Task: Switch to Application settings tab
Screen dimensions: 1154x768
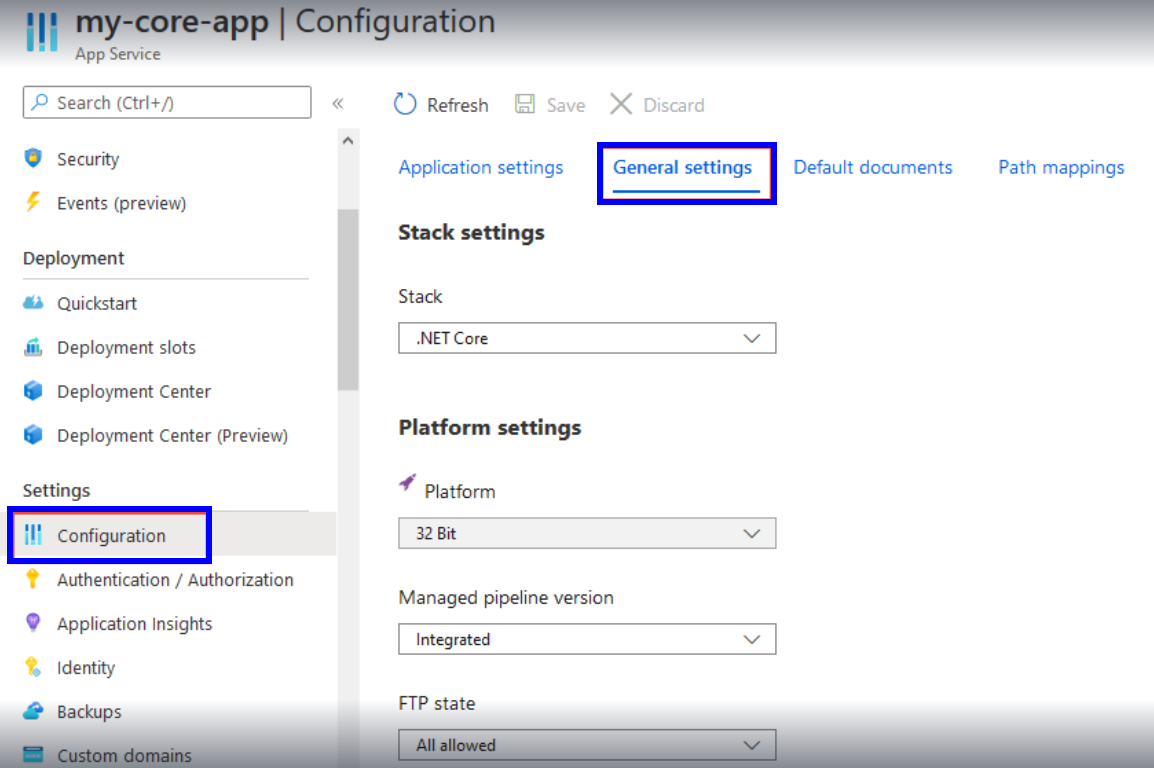Action: pyautogui.click(x=481, y=168)
